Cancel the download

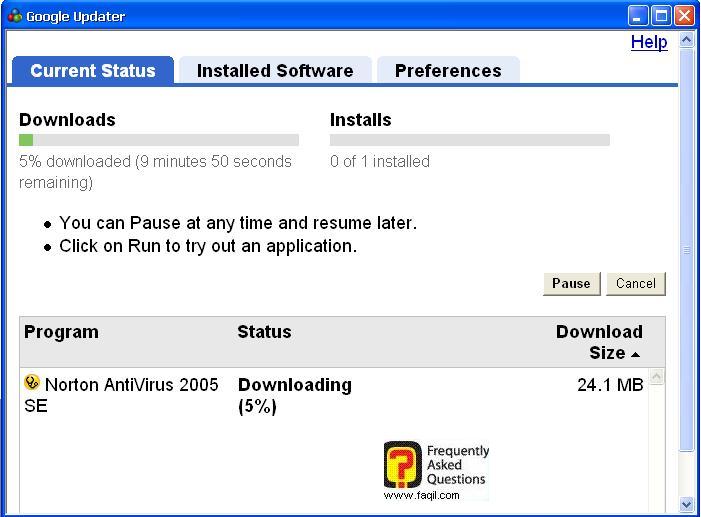click(636, 284)
